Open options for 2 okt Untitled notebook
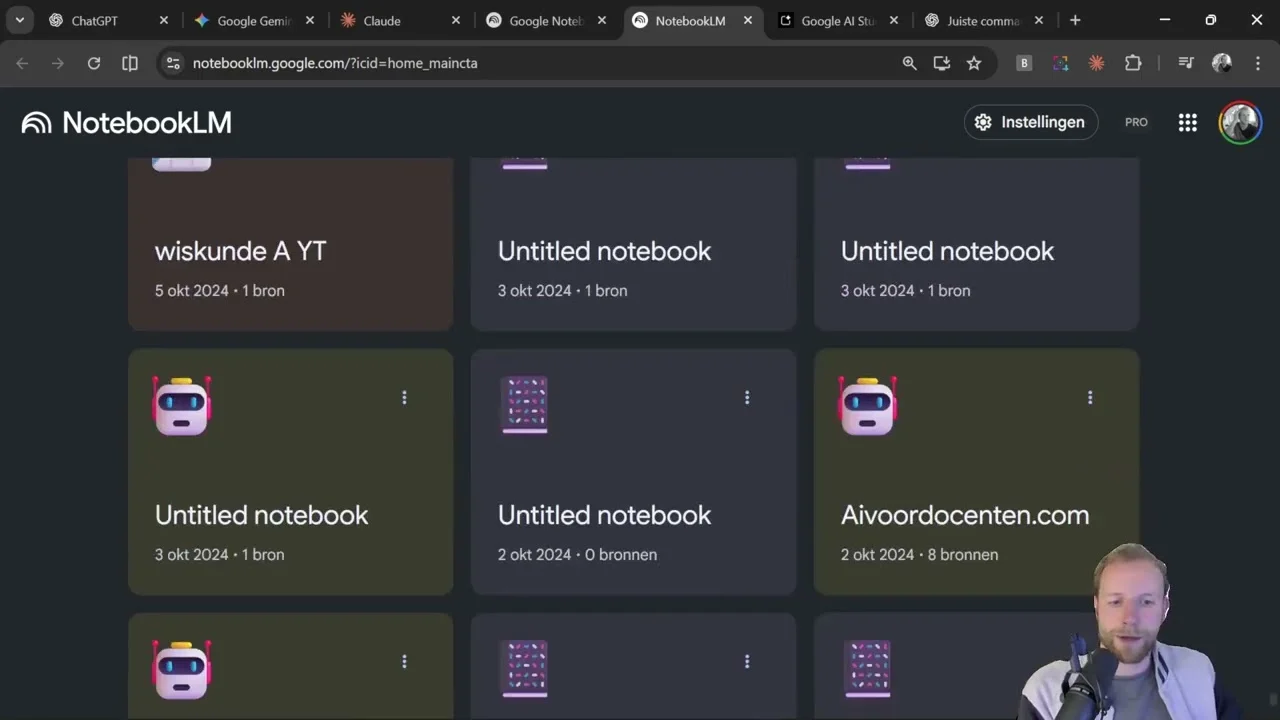The height and width of the screenshot is (720, 1280). 746,398
